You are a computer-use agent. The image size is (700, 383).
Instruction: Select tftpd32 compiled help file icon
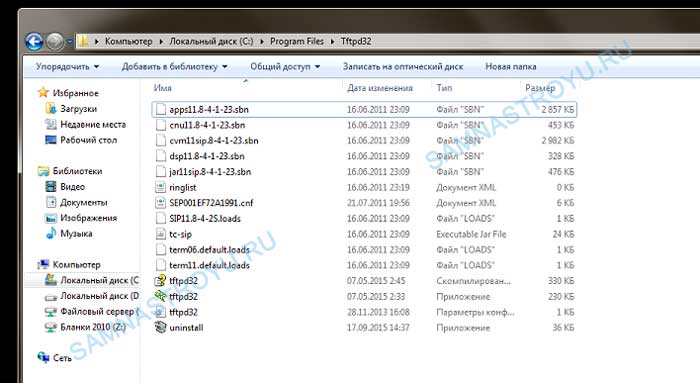pos(160,281)
